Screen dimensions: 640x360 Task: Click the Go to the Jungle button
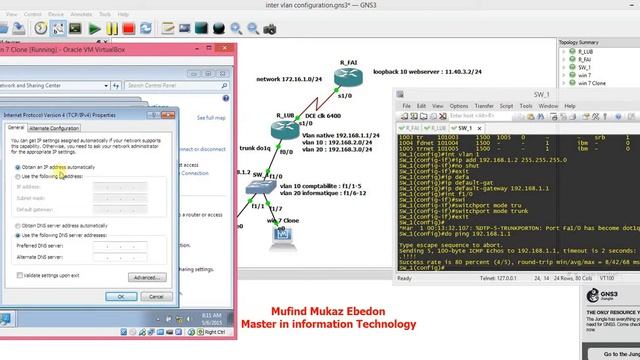tap(616, 354)
